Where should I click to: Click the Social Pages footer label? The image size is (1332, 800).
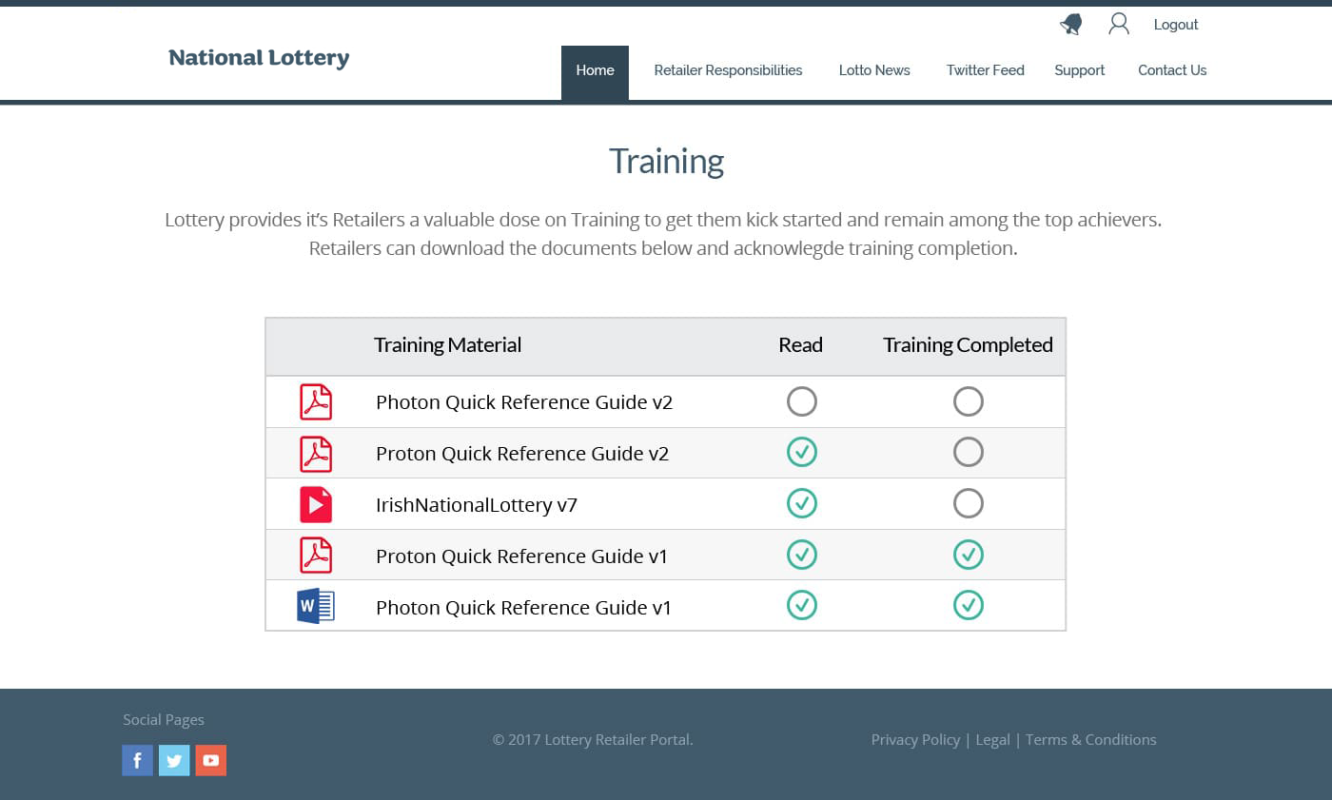(164, 720)
